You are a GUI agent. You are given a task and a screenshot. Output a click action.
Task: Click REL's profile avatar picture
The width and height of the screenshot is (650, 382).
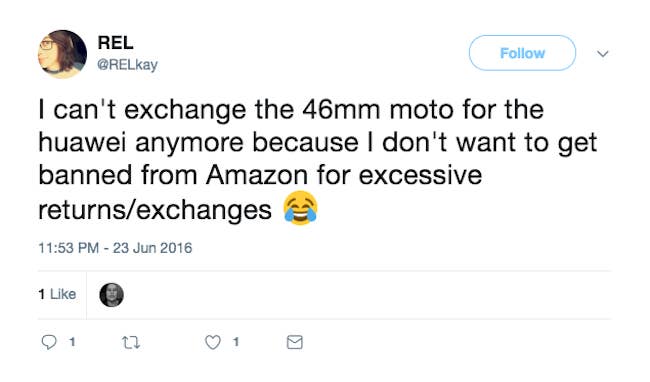(63, 54)
